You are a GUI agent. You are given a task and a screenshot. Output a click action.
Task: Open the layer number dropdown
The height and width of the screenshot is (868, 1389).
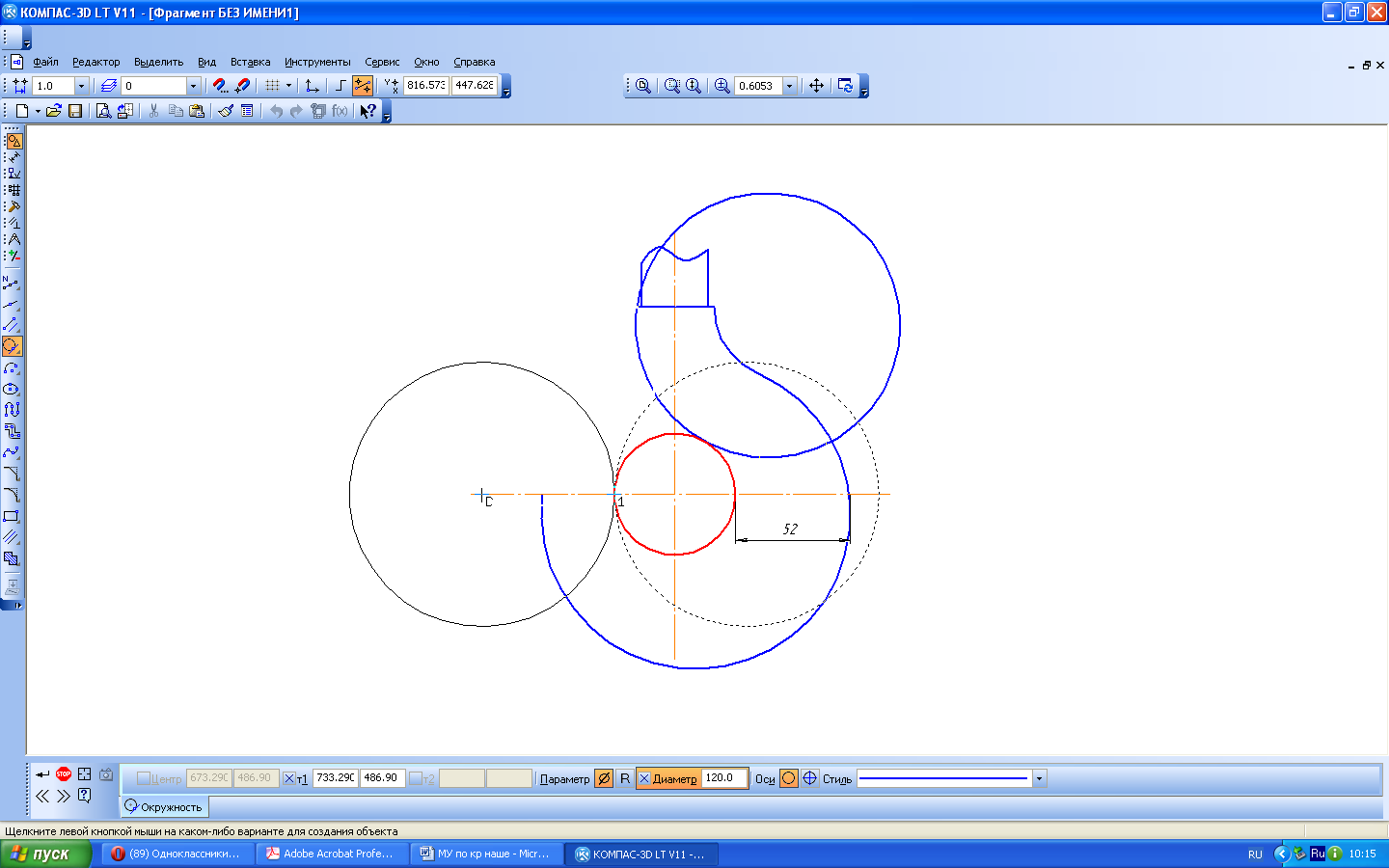click(x=193, y=86)
